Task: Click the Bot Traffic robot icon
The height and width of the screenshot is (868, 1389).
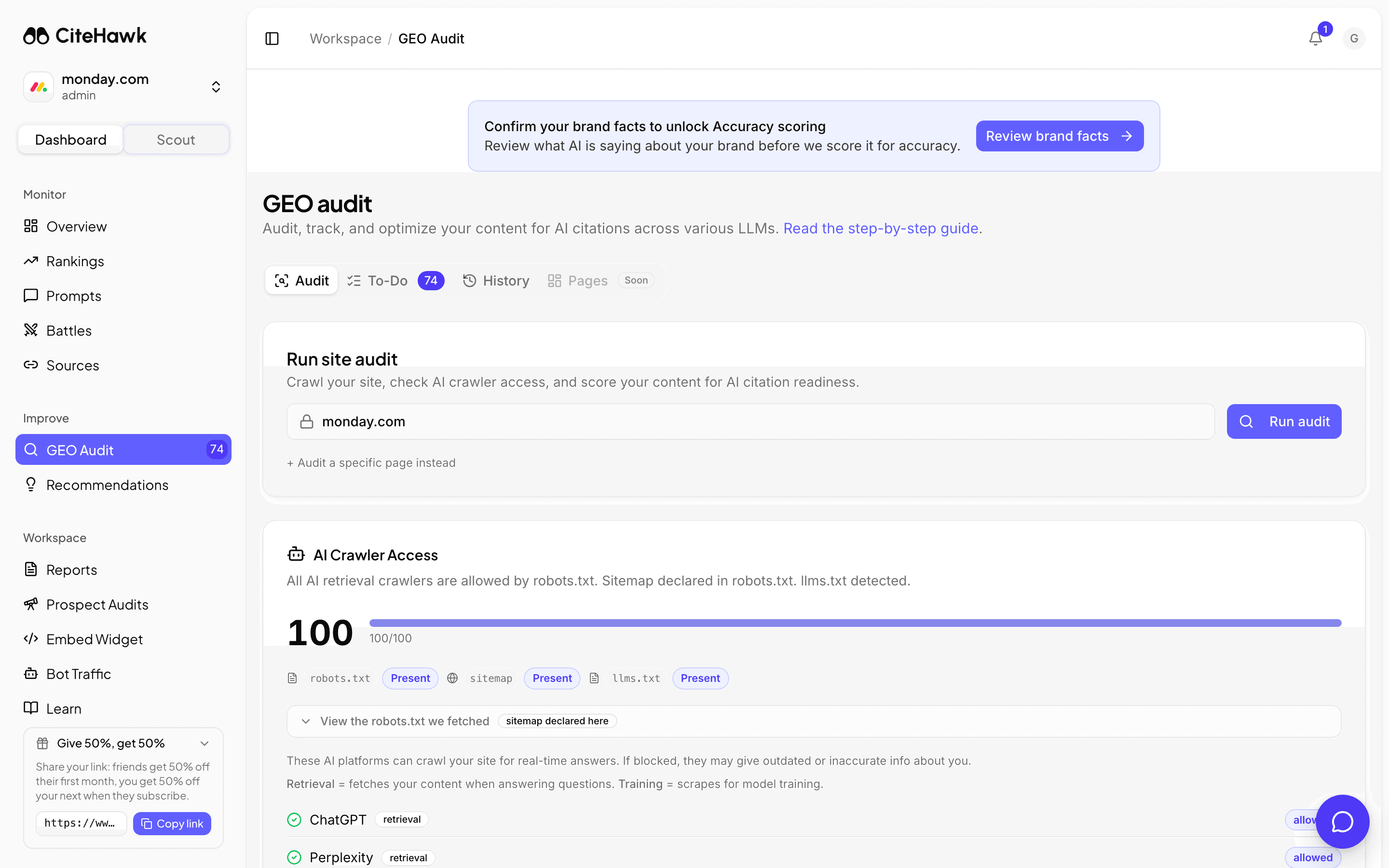Action: (31, 673)
